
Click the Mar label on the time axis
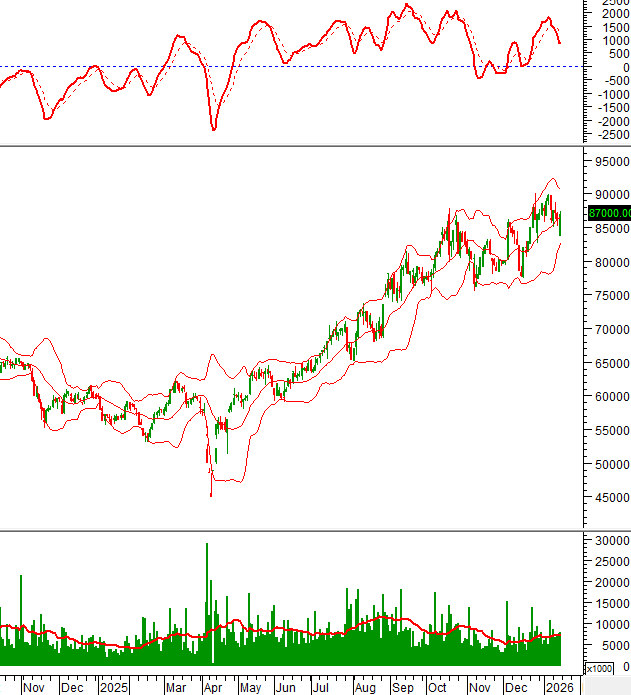(x=176, y=688)
